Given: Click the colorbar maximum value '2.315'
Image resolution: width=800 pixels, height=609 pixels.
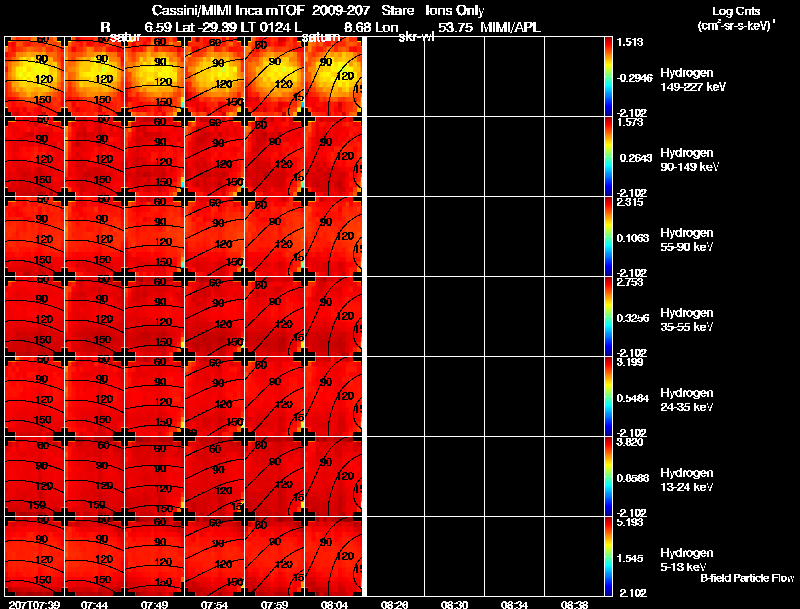Looking at the screenshot, I should click(x=630, y=202).
